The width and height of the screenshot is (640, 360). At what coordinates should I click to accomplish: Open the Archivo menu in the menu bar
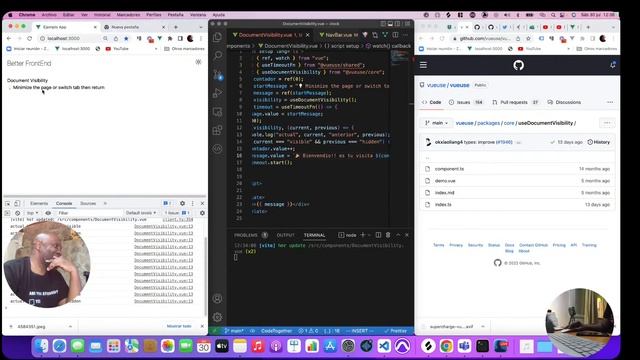pos(49,15)
